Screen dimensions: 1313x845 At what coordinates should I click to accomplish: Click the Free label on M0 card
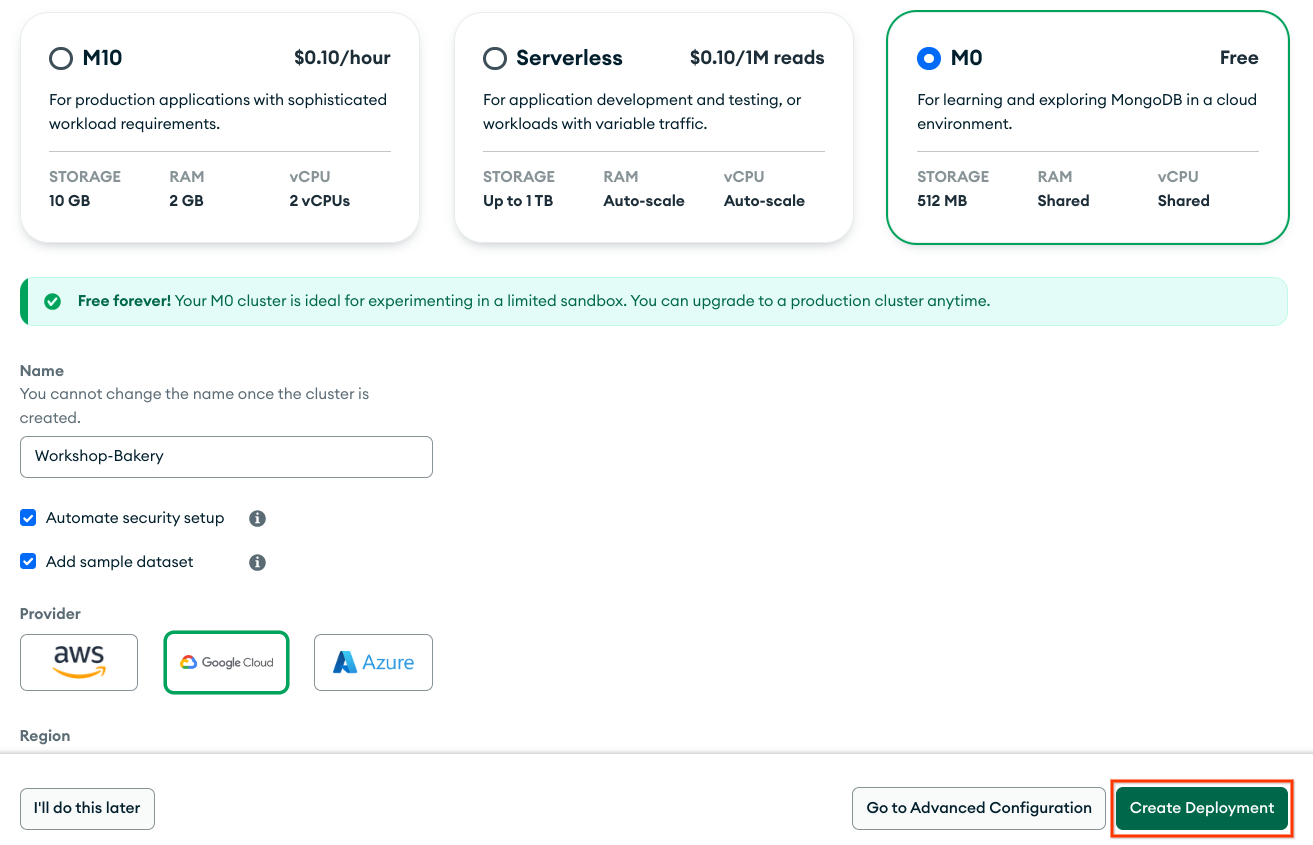point(1239,58)
